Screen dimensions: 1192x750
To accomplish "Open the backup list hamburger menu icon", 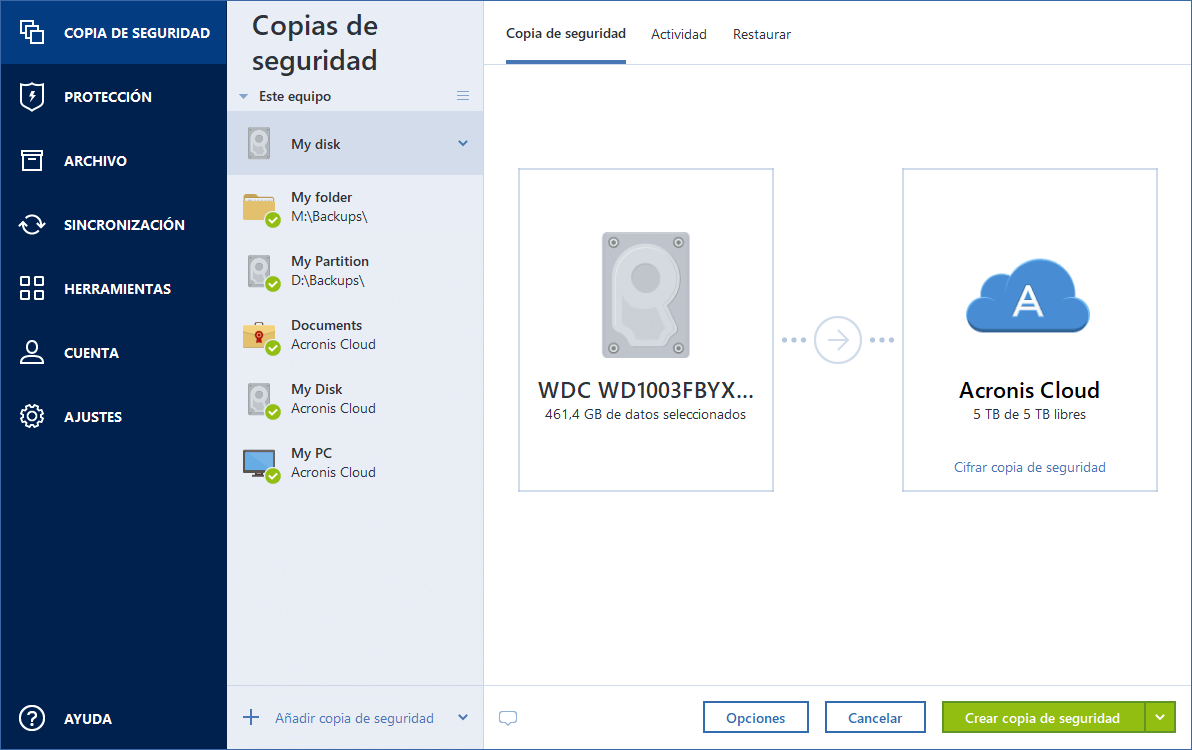I will tap(463, 96).
